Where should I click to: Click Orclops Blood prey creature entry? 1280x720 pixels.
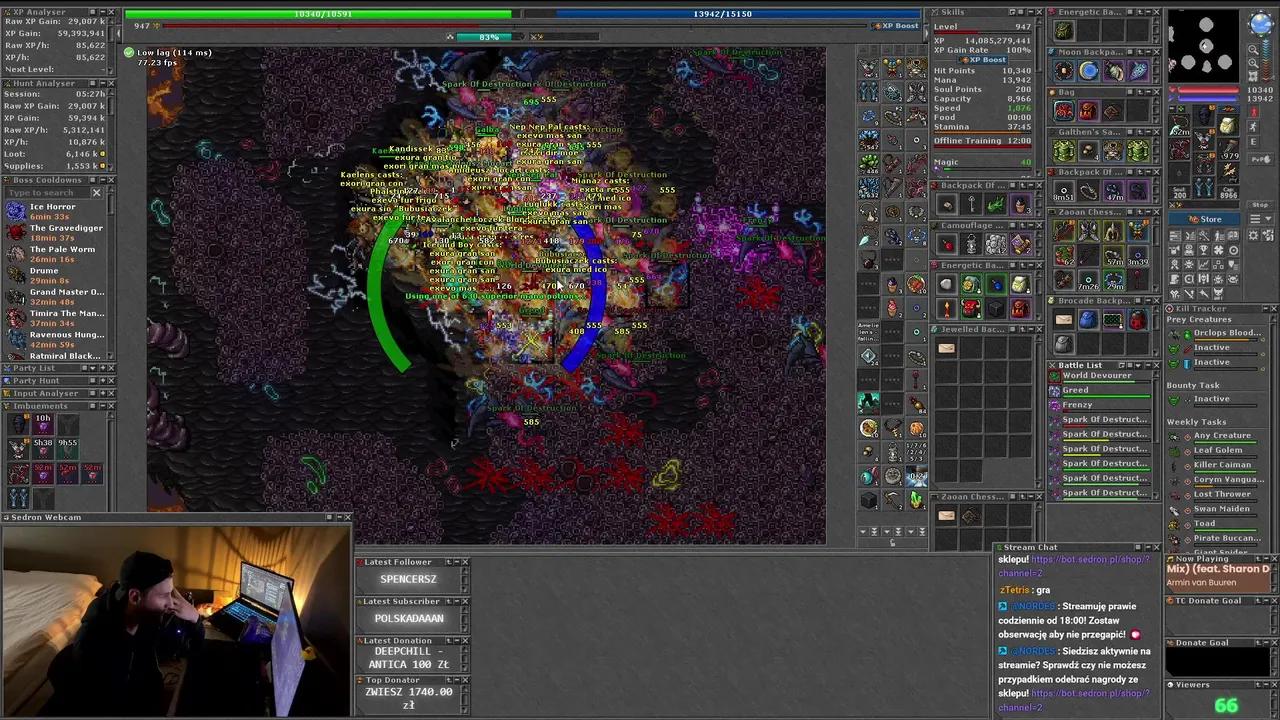(x=1218, y=333)
